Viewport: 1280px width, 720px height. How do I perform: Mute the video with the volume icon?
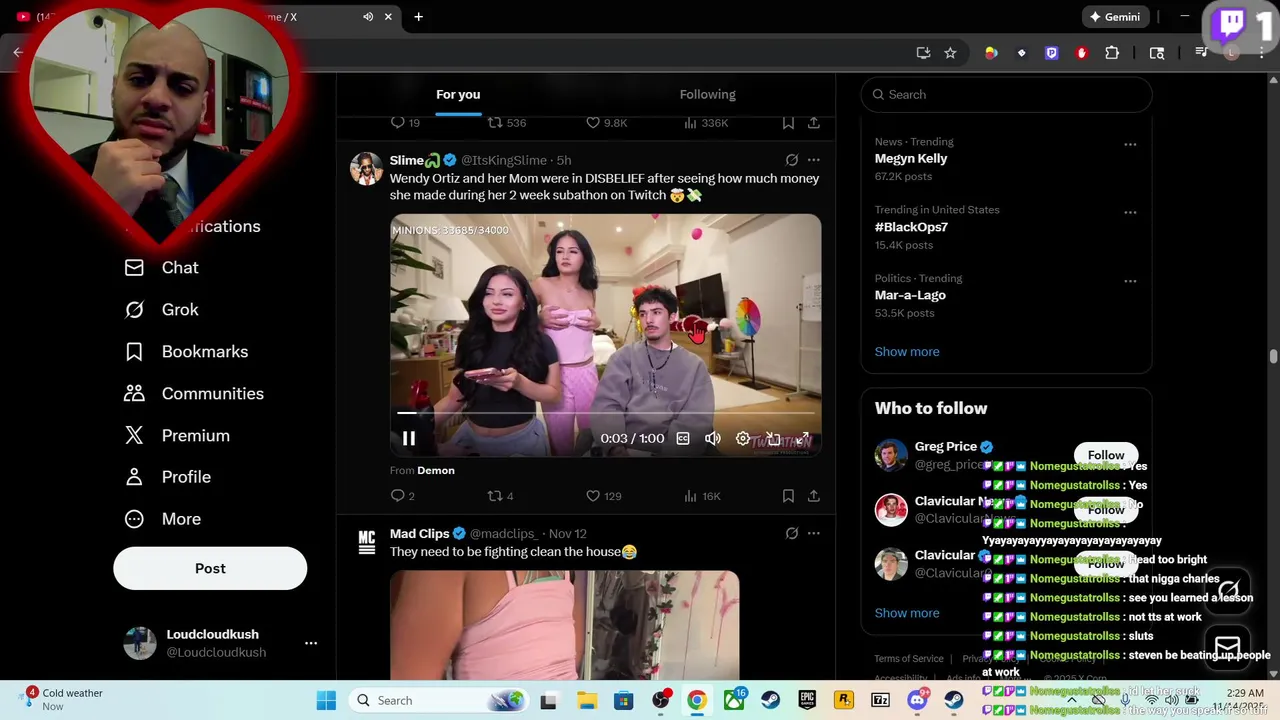713,439
